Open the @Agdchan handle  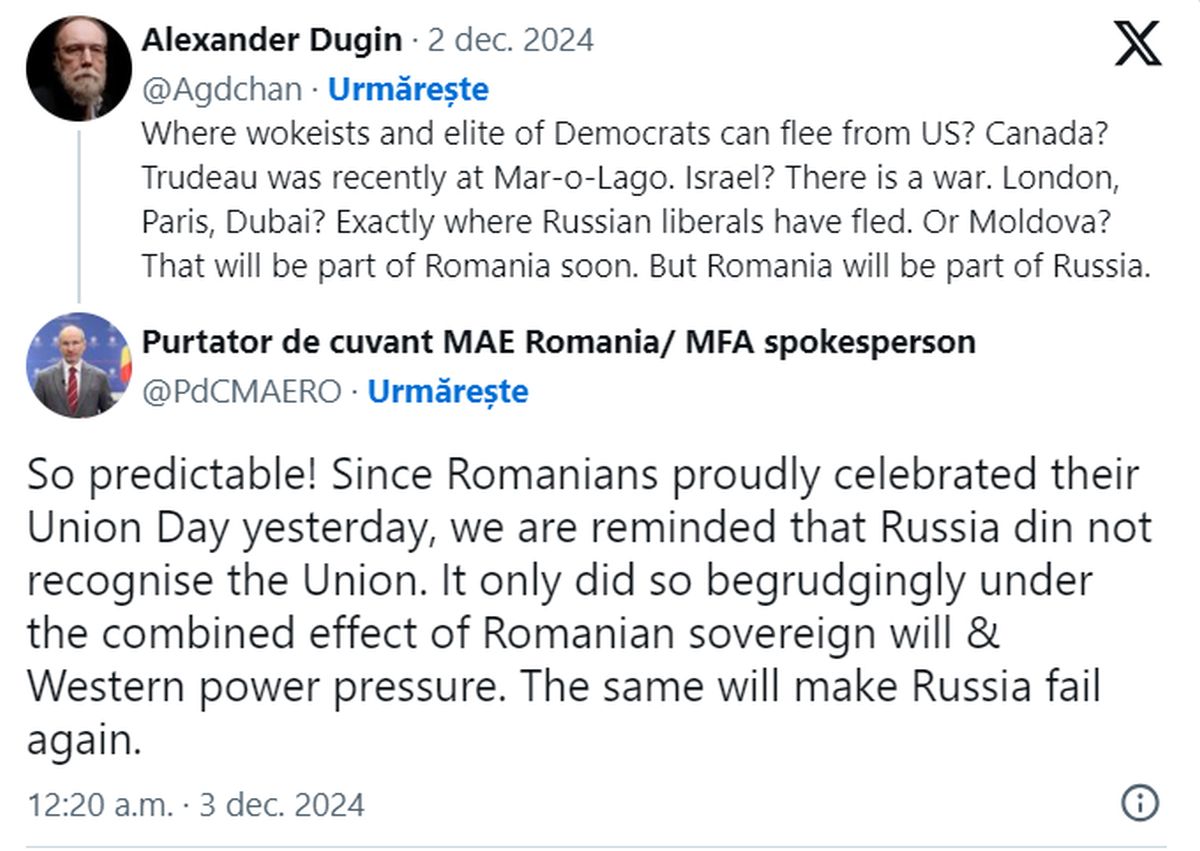click(x=221, y=90)
